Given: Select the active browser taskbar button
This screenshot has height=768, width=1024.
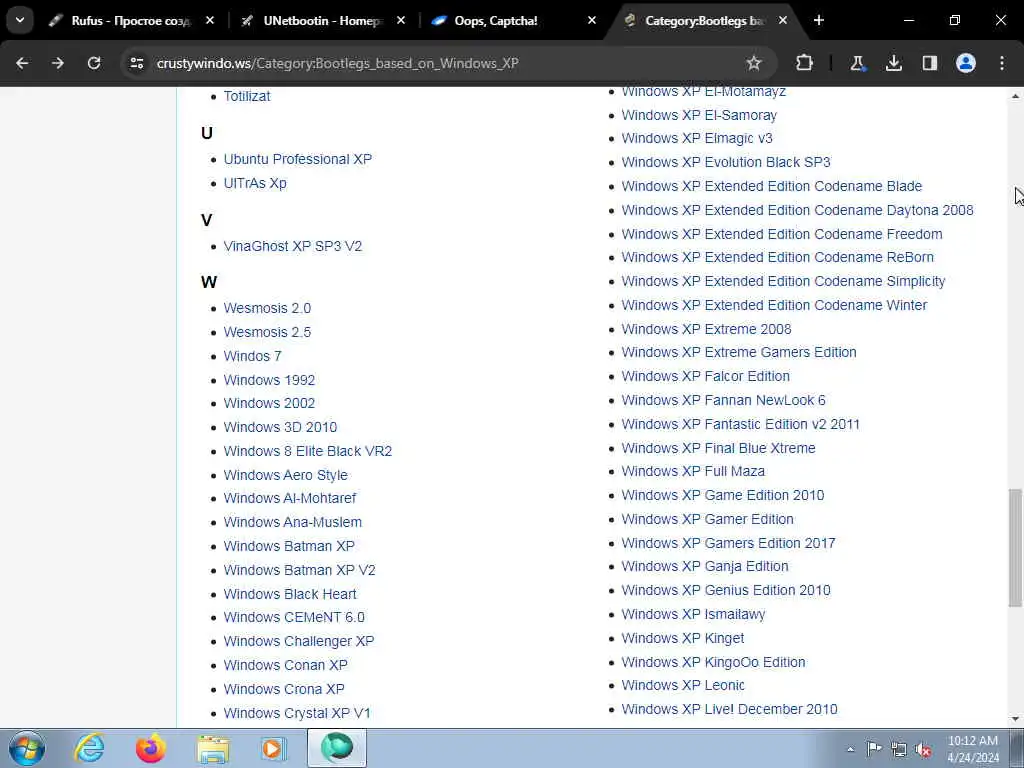Looking at the screenshot, I should (337, 748).
